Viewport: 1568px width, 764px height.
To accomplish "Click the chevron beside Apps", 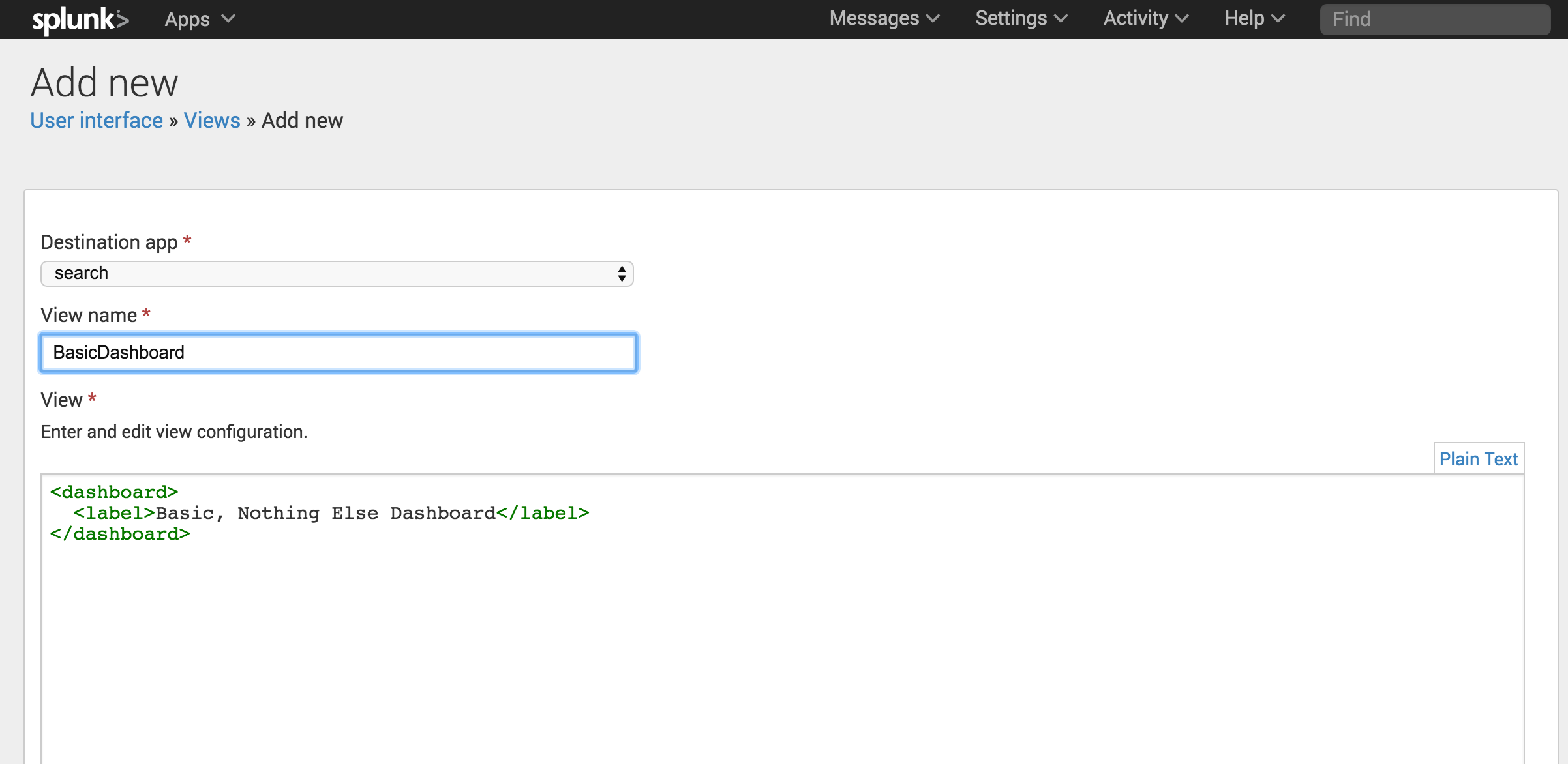I will [x=228, y=19].
